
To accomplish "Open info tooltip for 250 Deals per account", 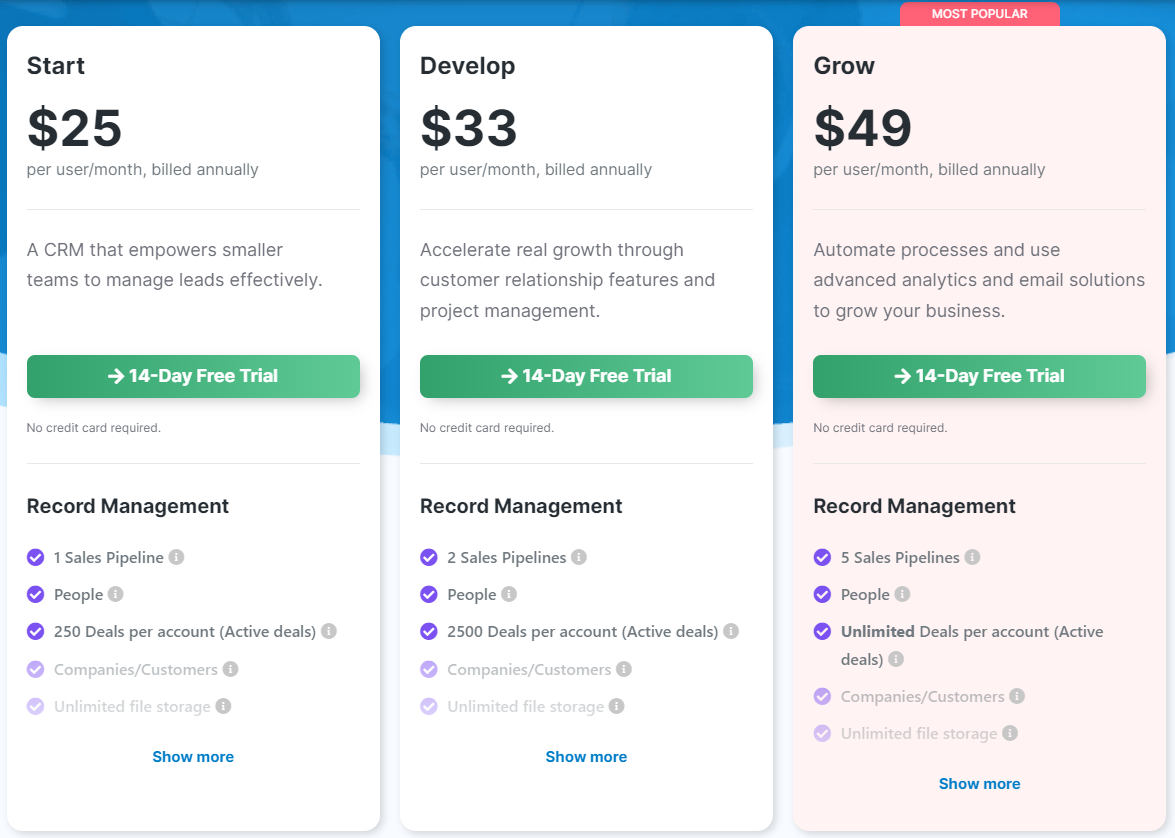I will pos(329,631).
